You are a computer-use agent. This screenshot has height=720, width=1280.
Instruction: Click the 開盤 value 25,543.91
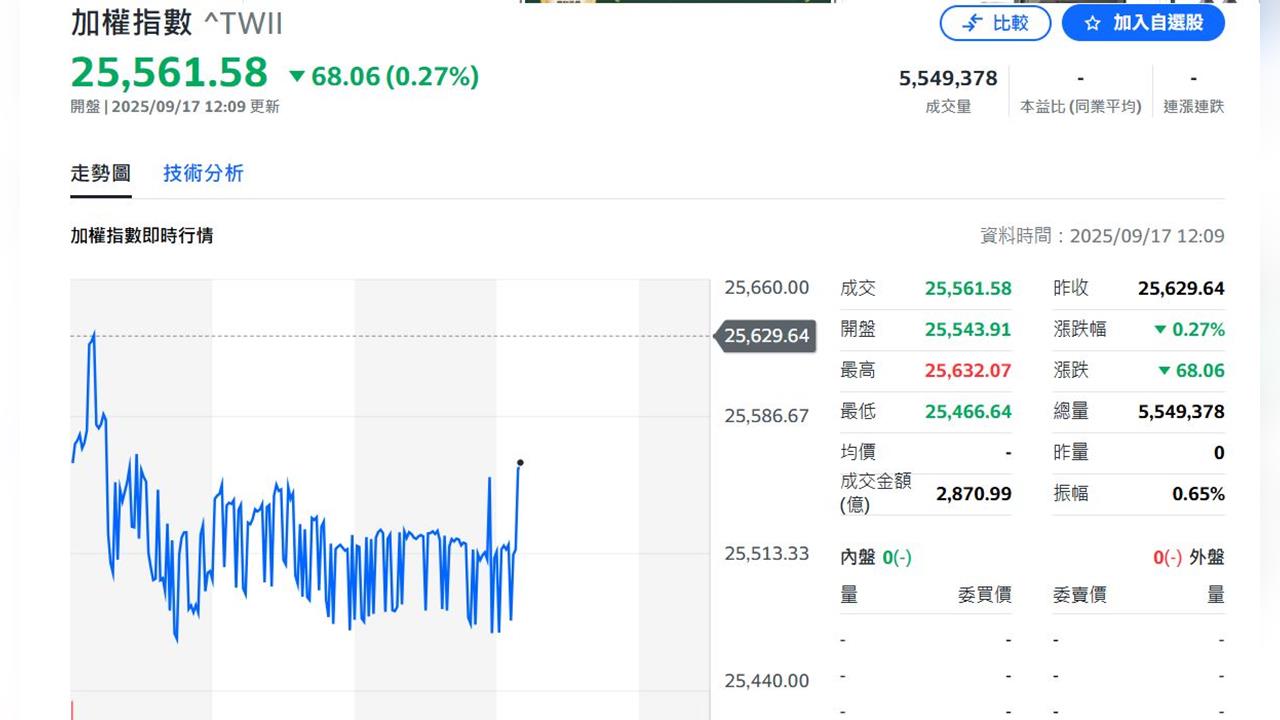(x=968, y=329)
